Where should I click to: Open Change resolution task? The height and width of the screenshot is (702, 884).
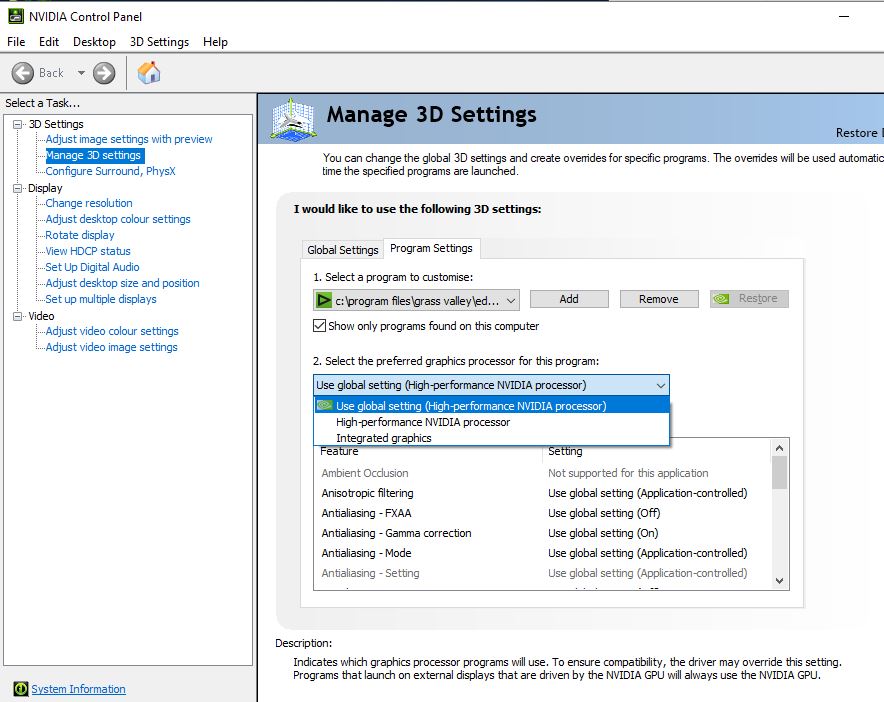point(89,203)
